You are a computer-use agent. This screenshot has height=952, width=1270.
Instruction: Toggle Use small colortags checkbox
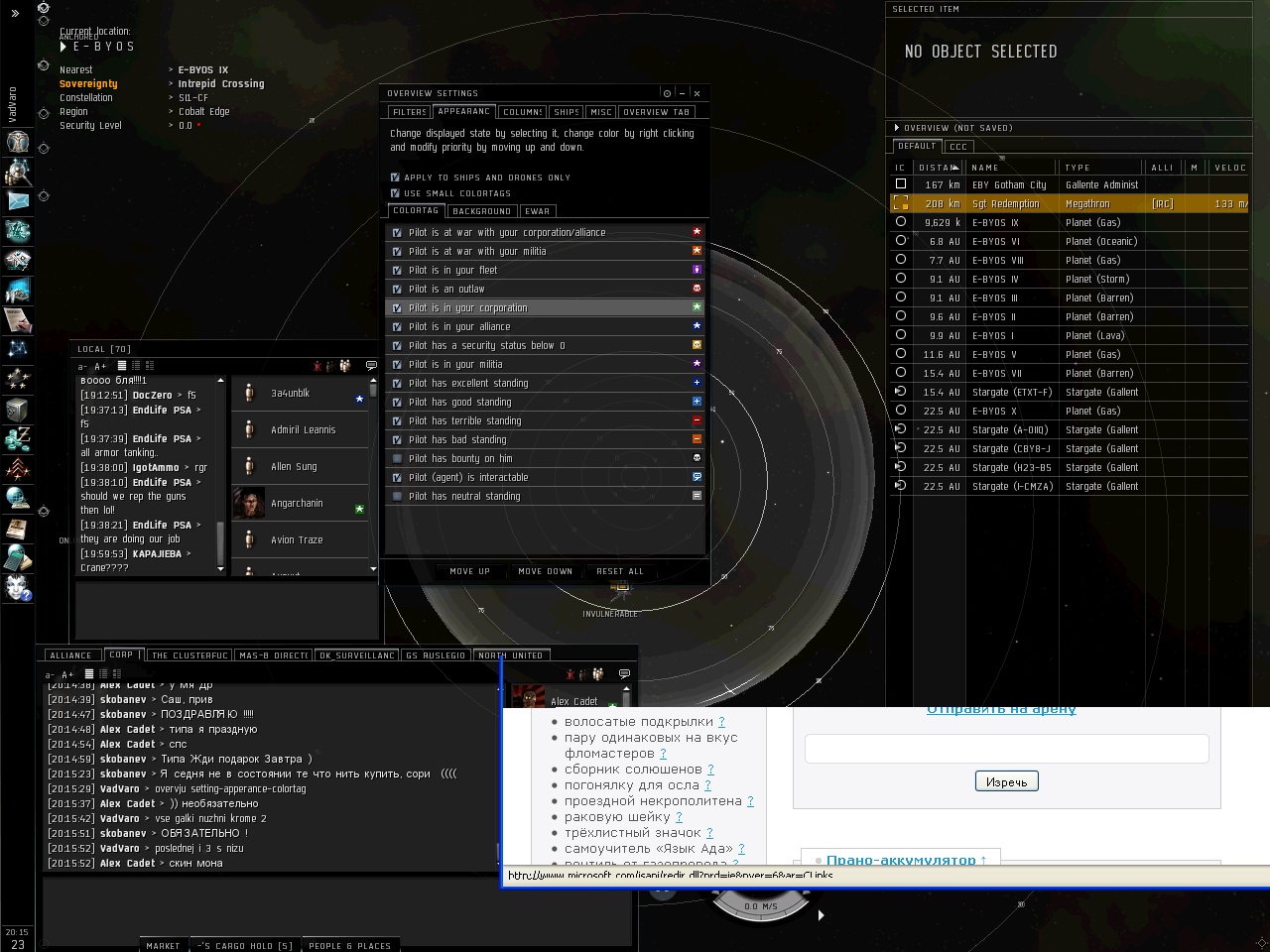tap(395, 193)
